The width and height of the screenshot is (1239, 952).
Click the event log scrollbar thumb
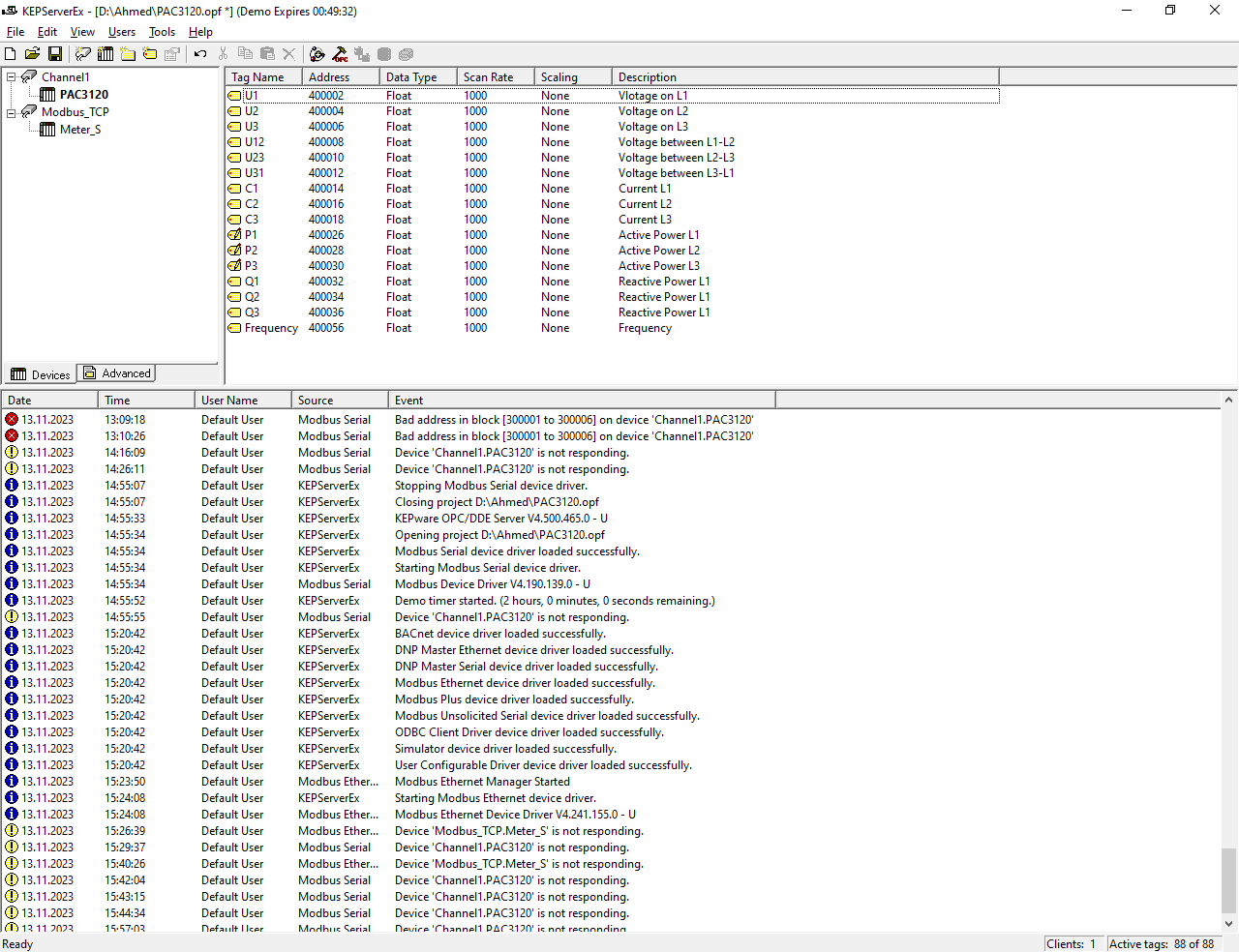tap(1229, 880)
